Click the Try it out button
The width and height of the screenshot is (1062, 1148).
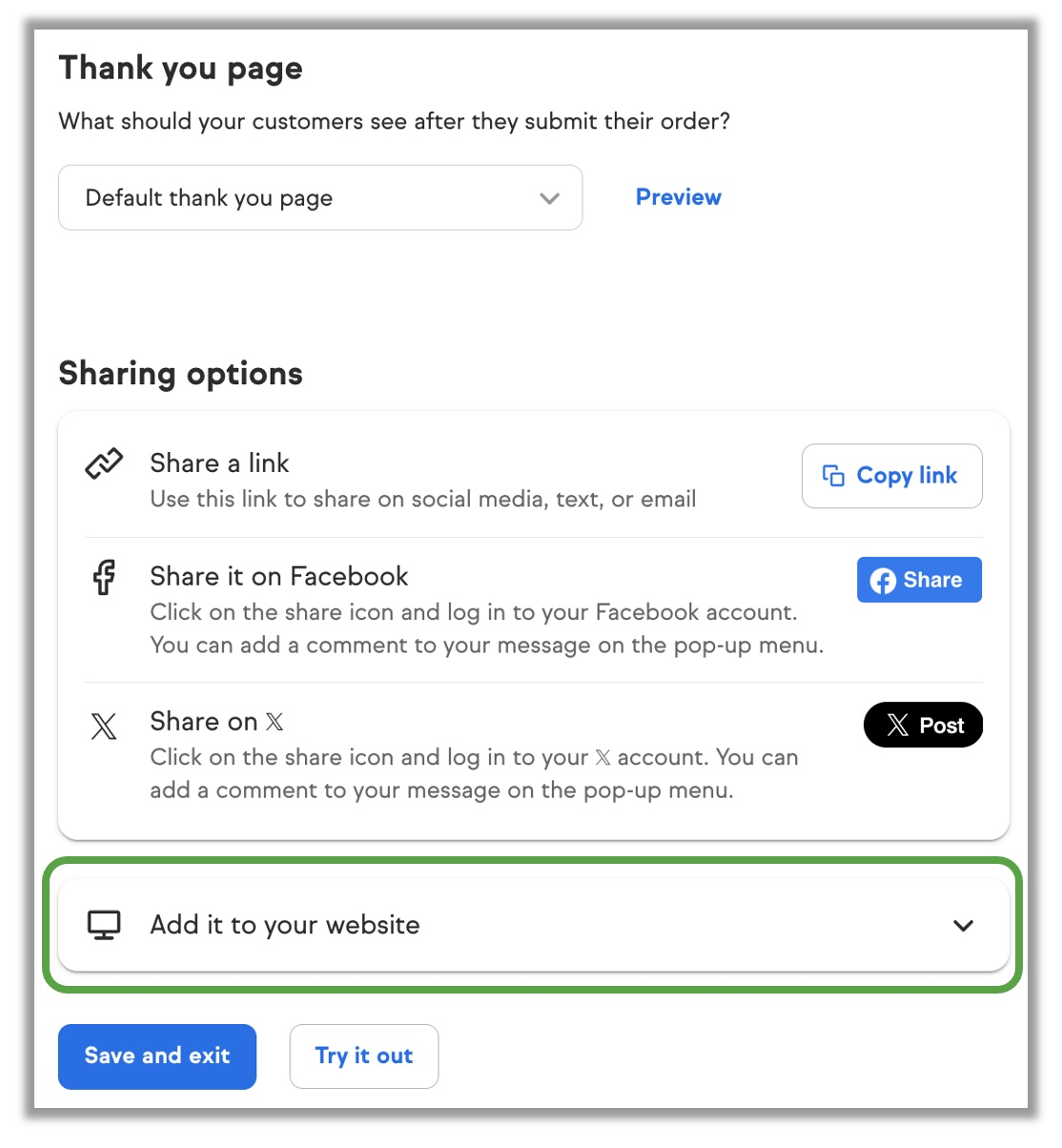click(363, 1056)
